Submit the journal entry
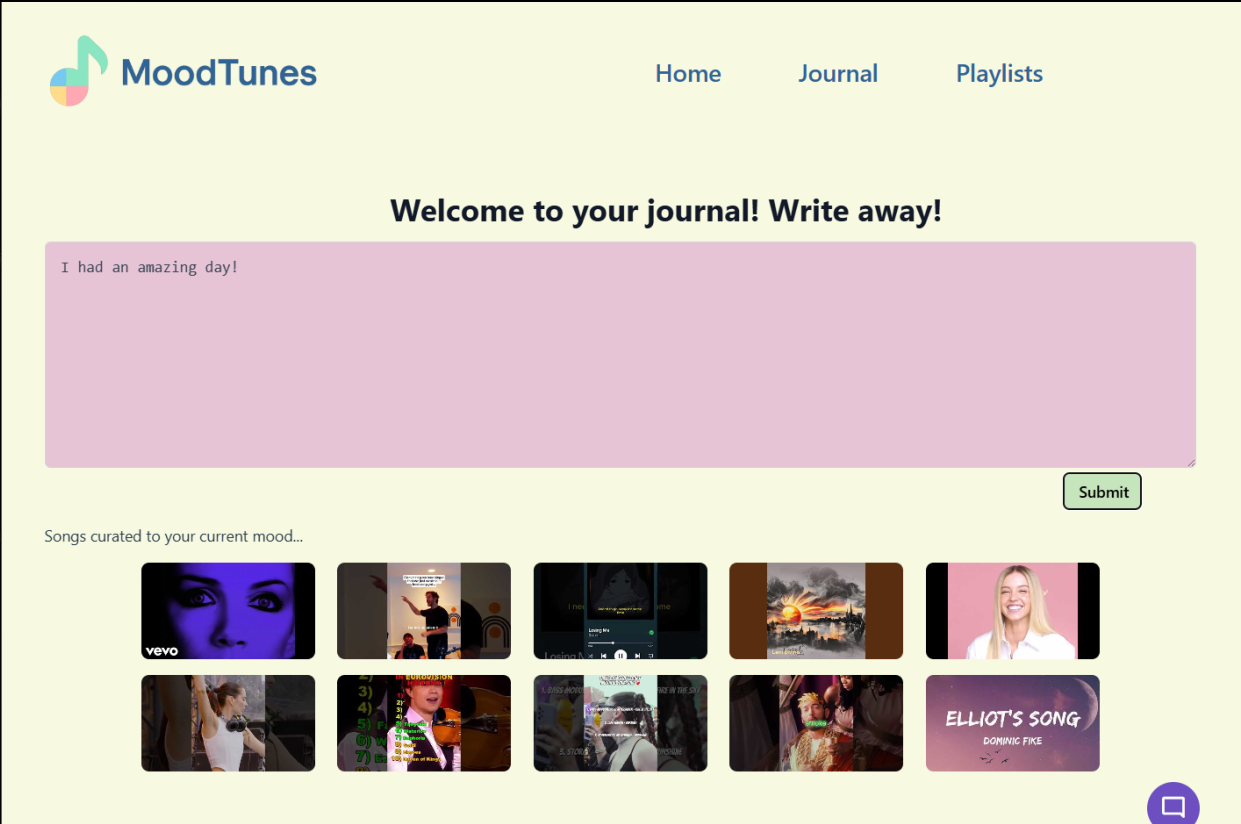The image size is (1241, 824). [1102, 491]
